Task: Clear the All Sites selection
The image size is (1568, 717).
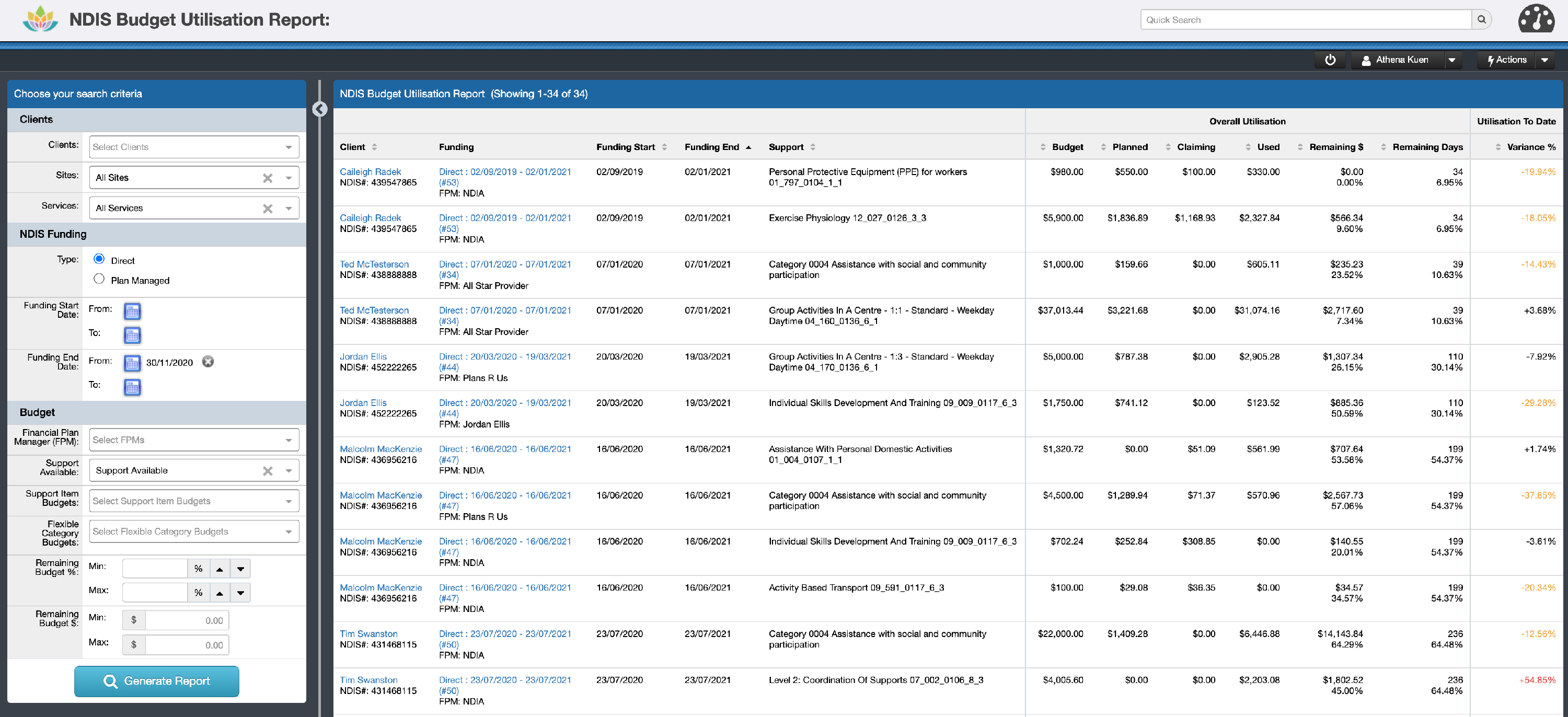Action: click(267, 178)
